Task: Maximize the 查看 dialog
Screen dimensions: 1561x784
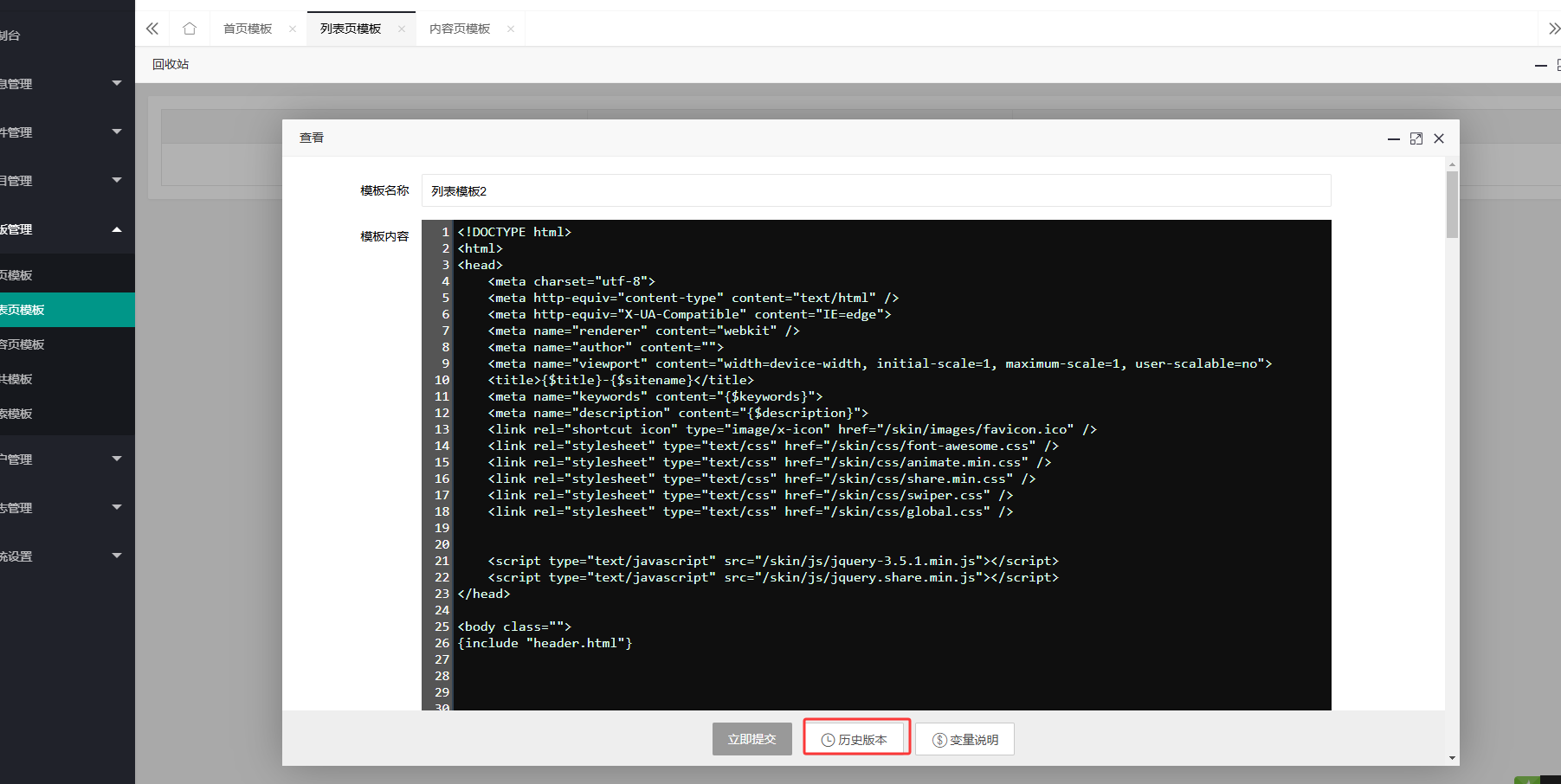Action: [x=1416, y=138]
